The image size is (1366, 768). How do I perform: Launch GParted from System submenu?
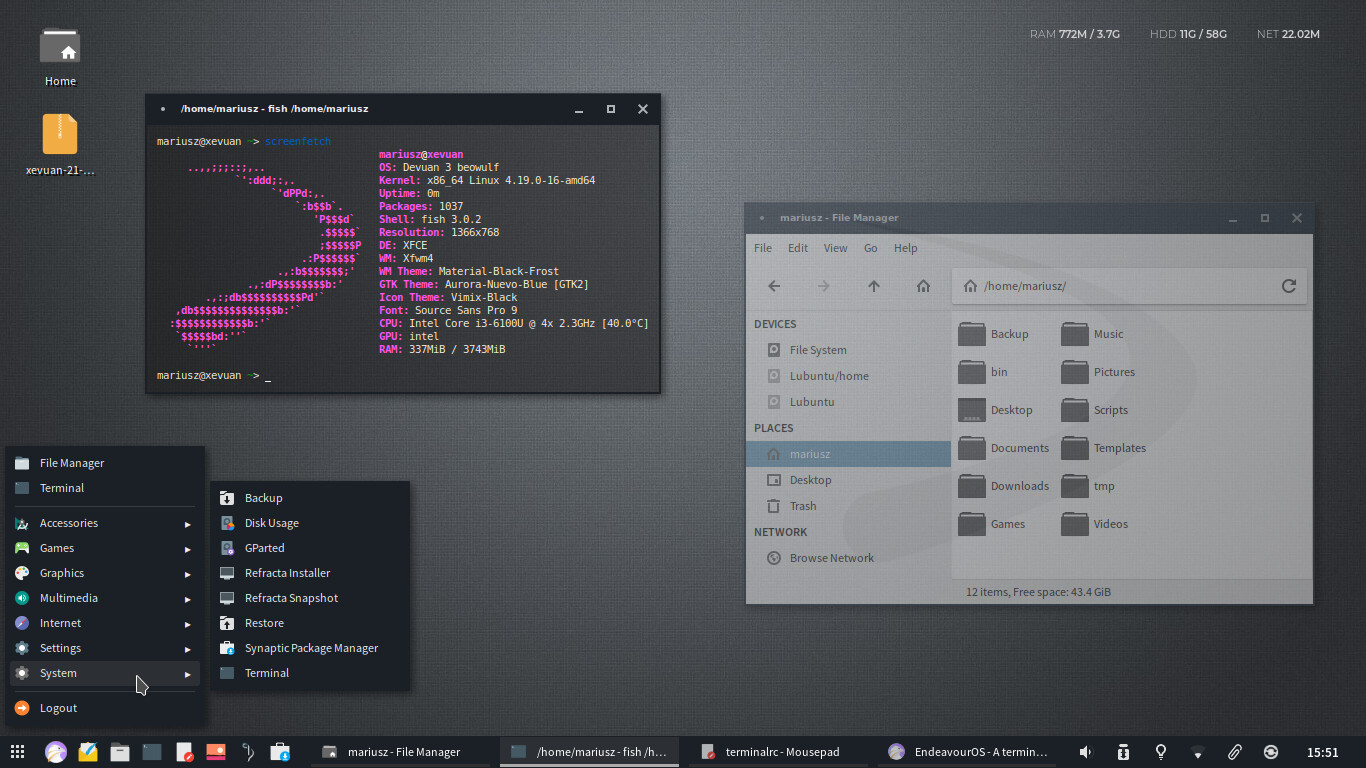pos(310,548)
